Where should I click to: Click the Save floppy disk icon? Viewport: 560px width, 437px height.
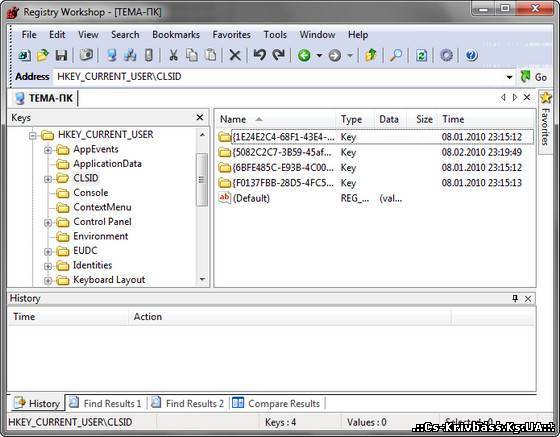click(61, 55)
